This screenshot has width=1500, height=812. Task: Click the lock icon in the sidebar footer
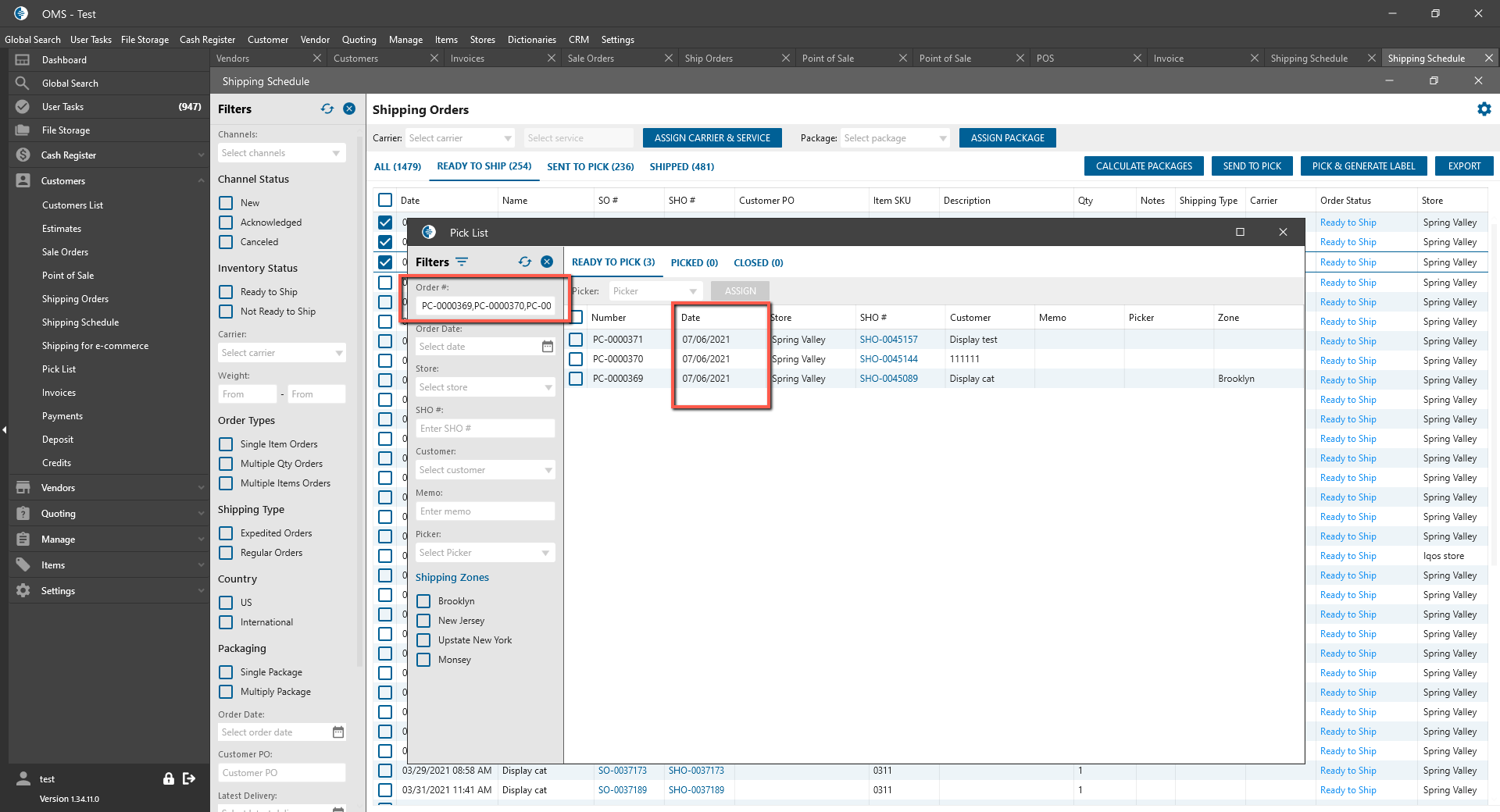point(168,778)
